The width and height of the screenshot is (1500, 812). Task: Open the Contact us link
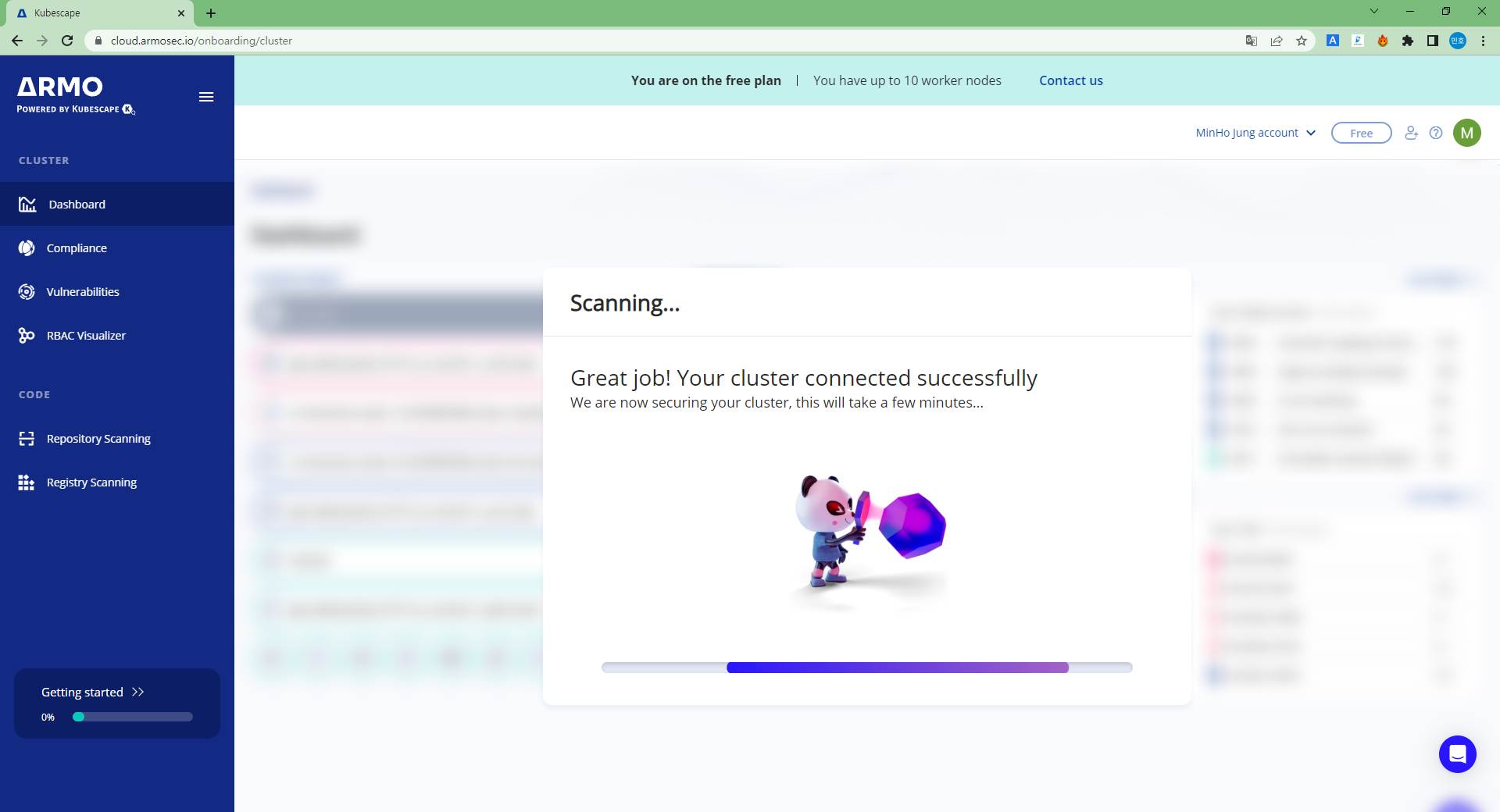pyautogui.click(x=1070, y=80)
